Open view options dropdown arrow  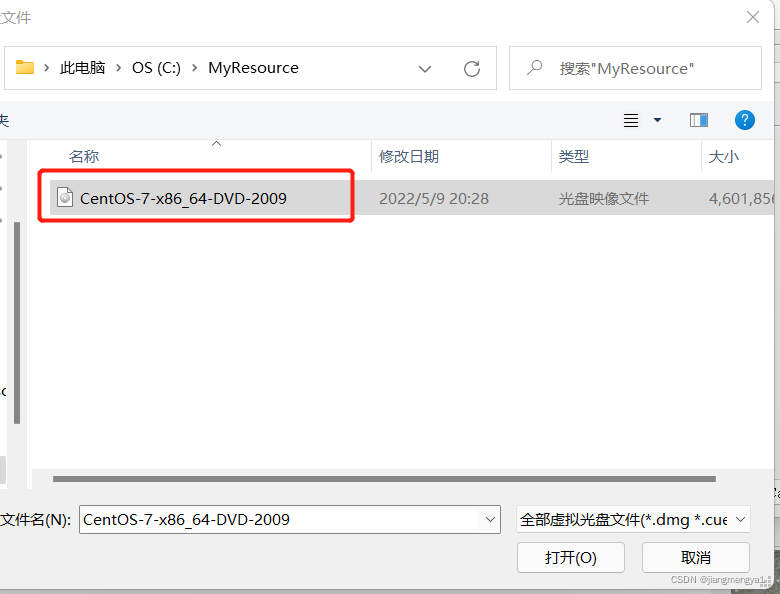pyautogui.click(x=657, y=120)
